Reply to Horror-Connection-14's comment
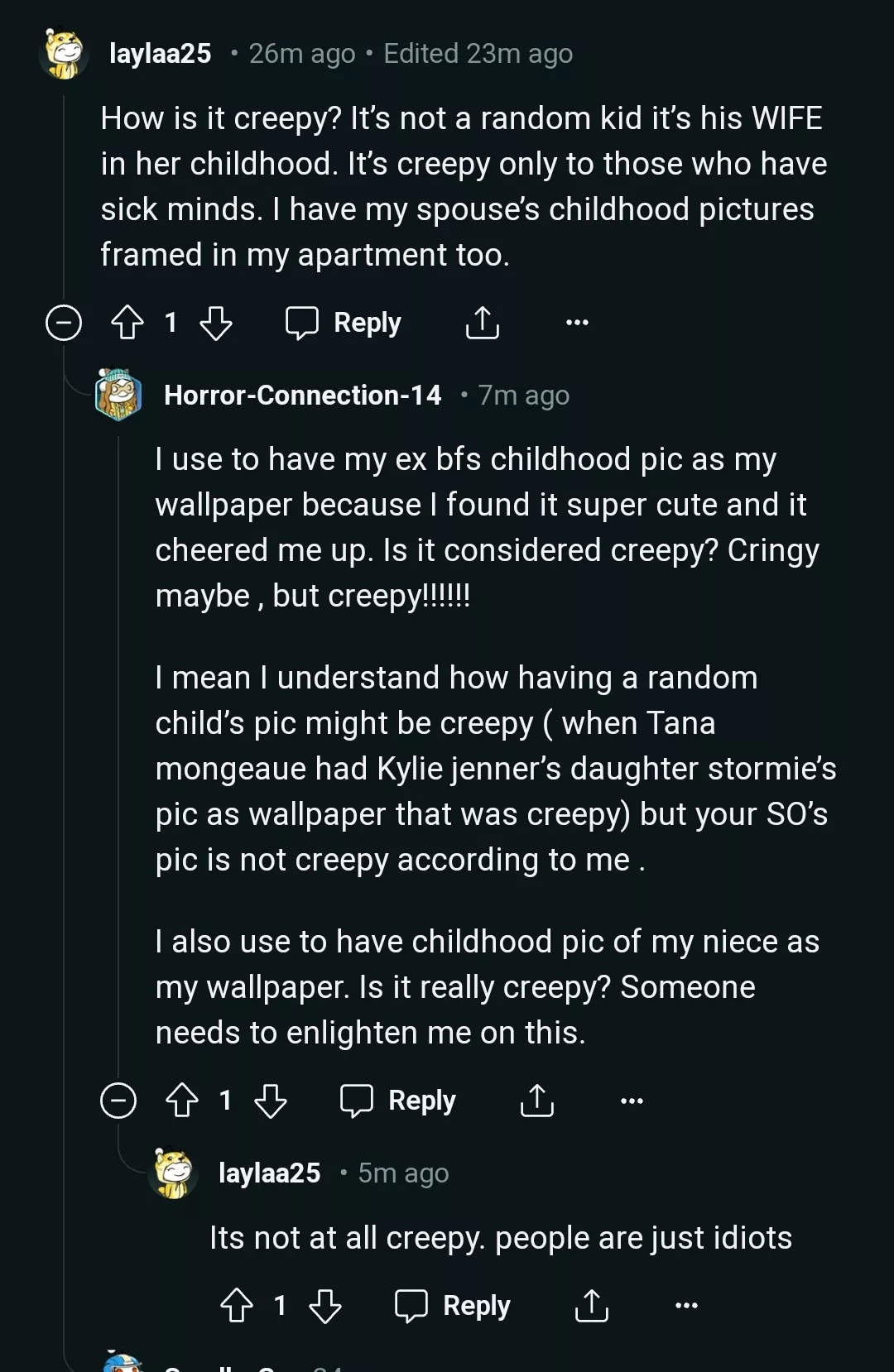Viewport: 894px width, 1372px height. [x=398, y=1101]
